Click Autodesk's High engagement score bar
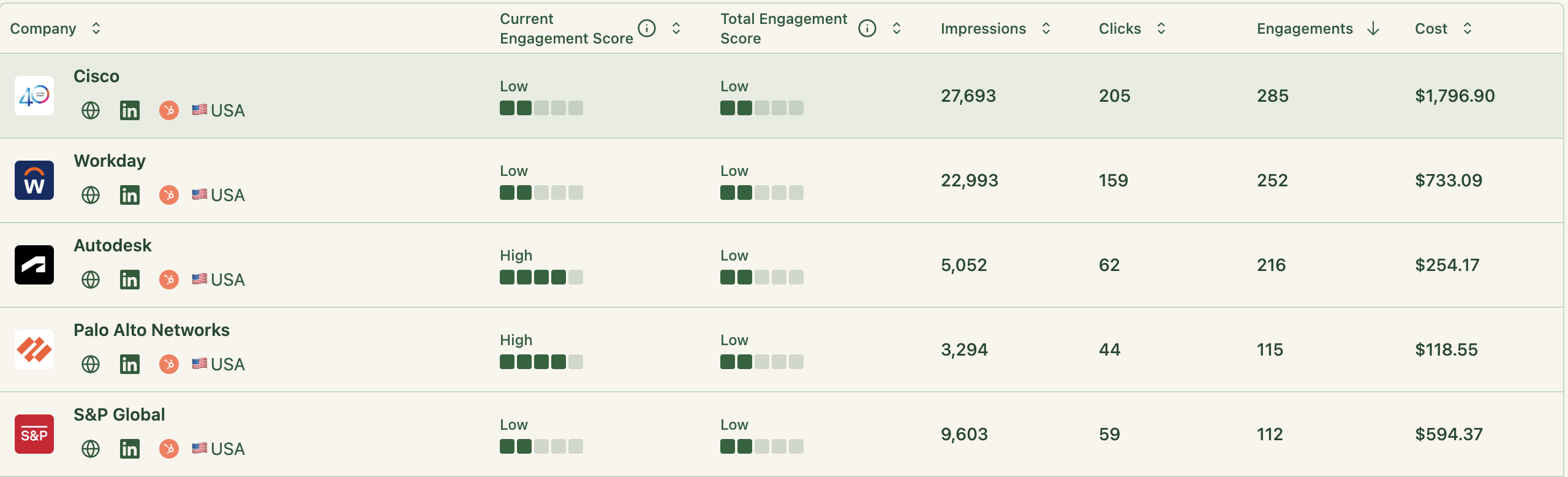The width and height of the screenshot is (1568, 477). click(541, 277)
